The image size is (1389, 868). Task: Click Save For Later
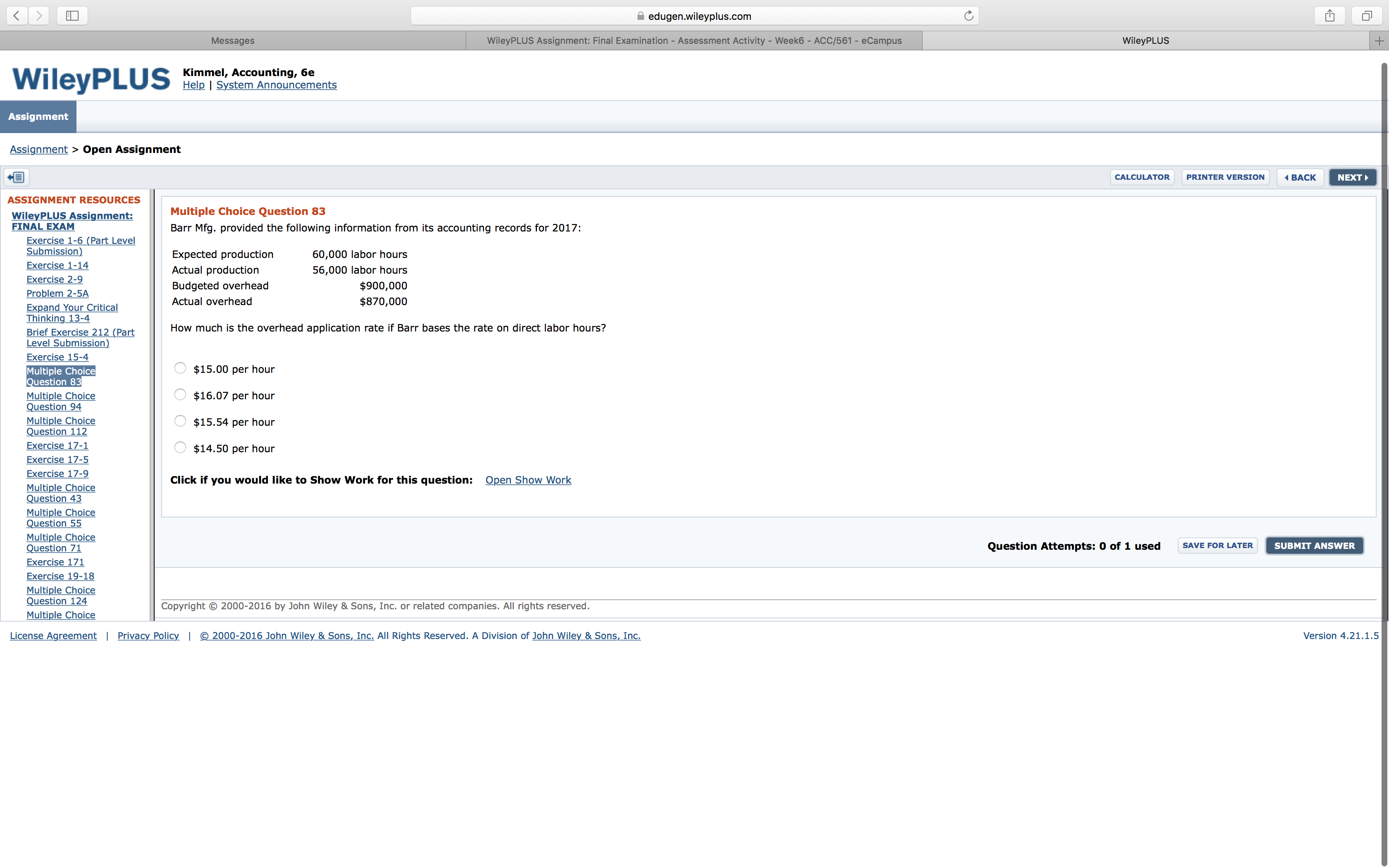tap(1217, 545)
